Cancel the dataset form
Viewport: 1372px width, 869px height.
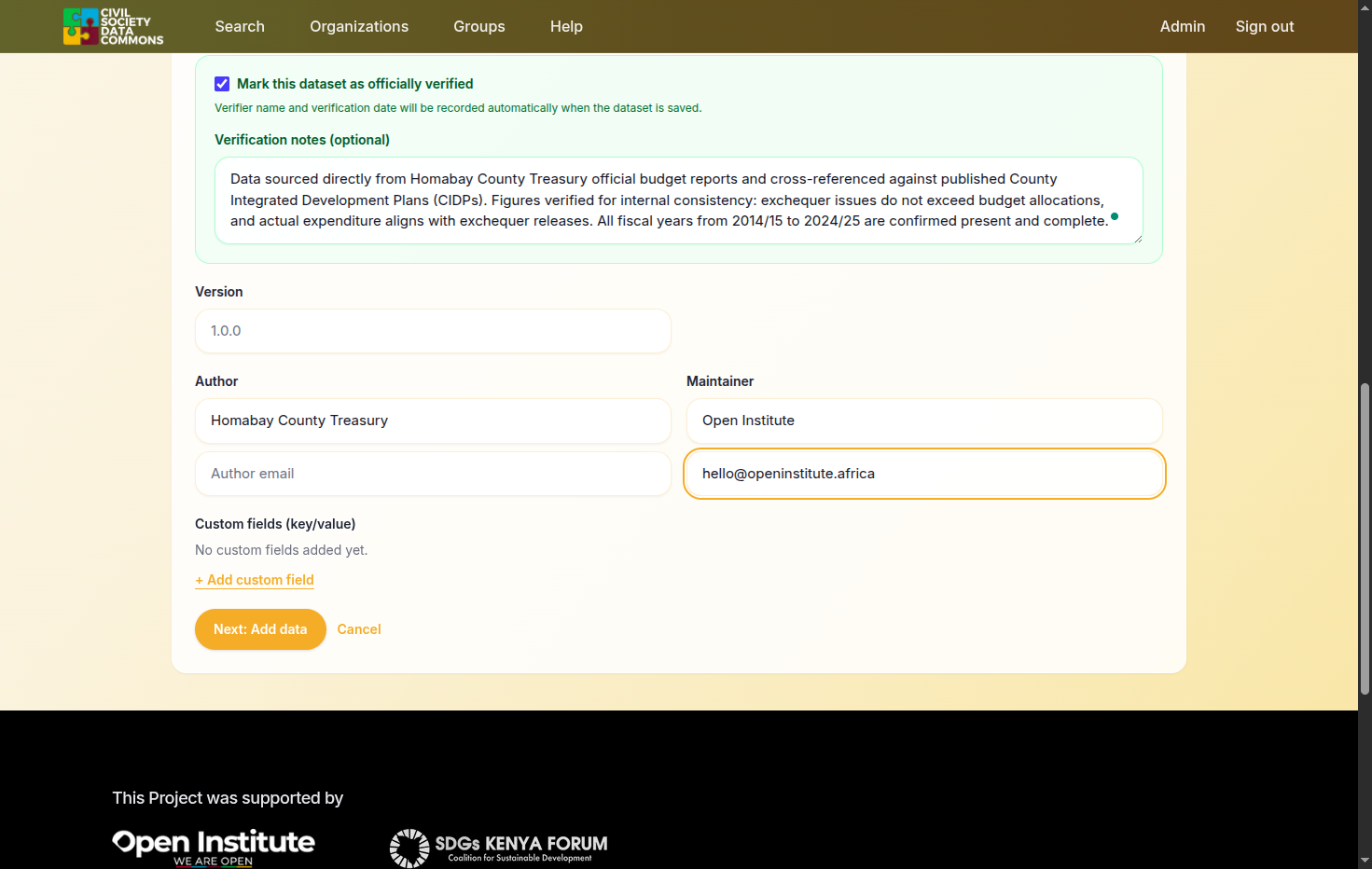tap(359, 629)
